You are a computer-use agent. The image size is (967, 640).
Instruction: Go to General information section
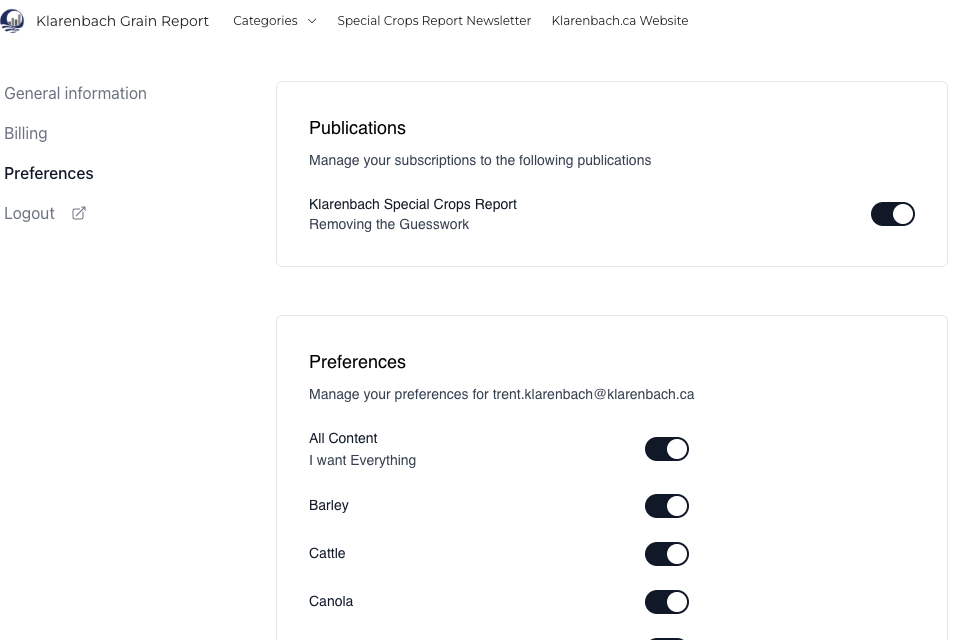[x=76, y=93]
